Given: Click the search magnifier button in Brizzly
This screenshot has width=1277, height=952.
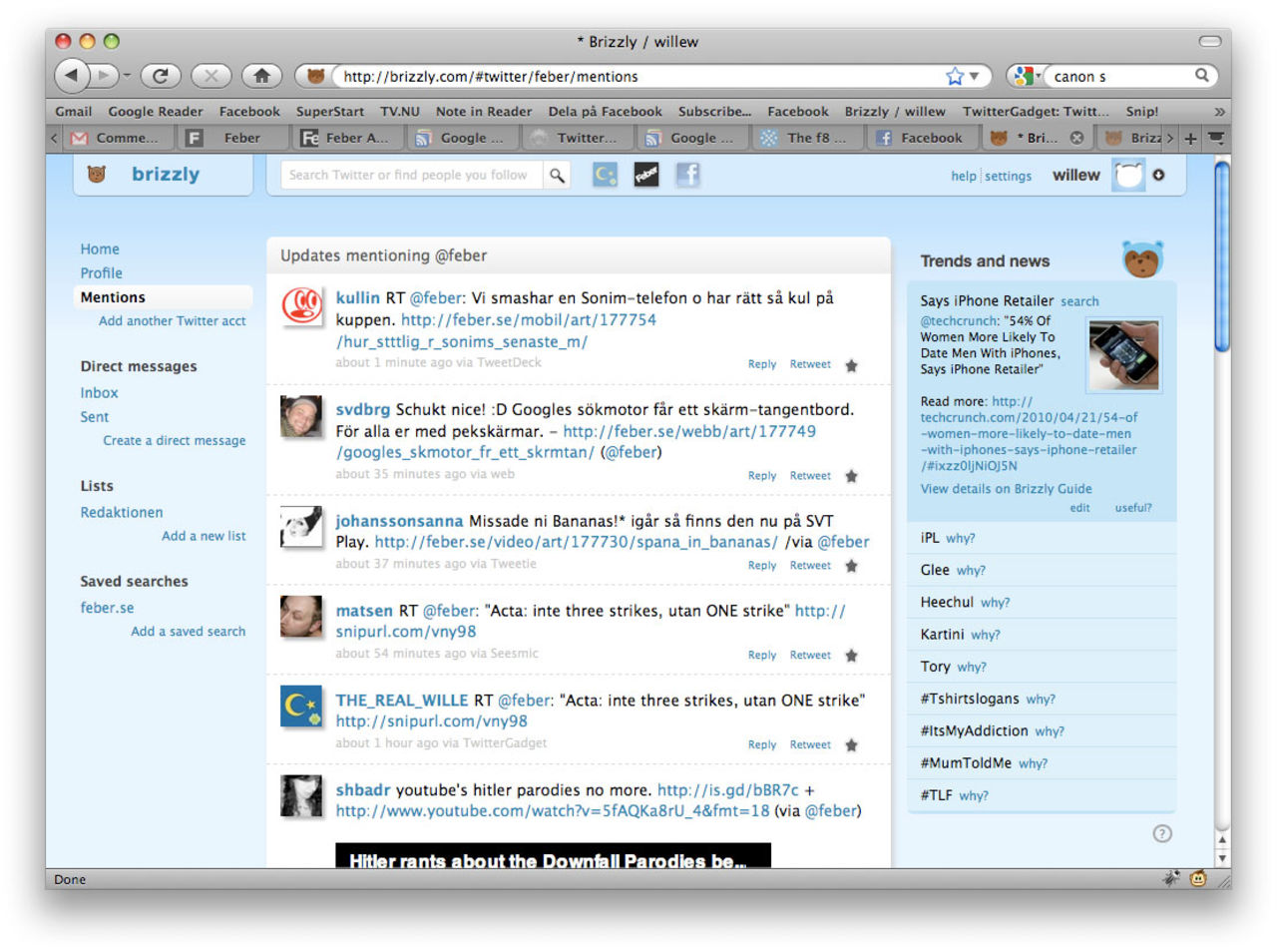Looking at the screenshot, I should (x=557, y=176).
